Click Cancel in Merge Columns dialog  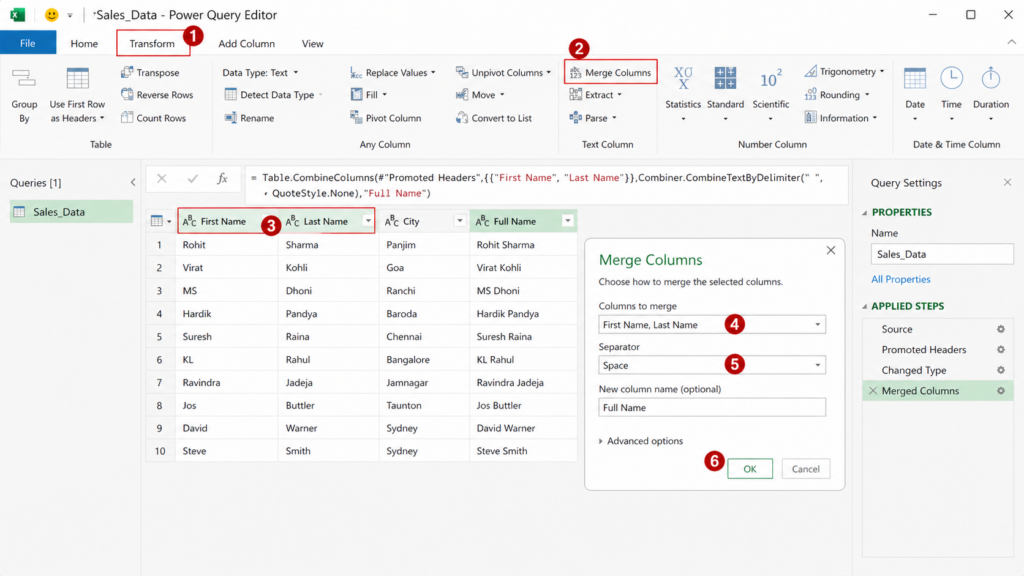coord(805,469)
